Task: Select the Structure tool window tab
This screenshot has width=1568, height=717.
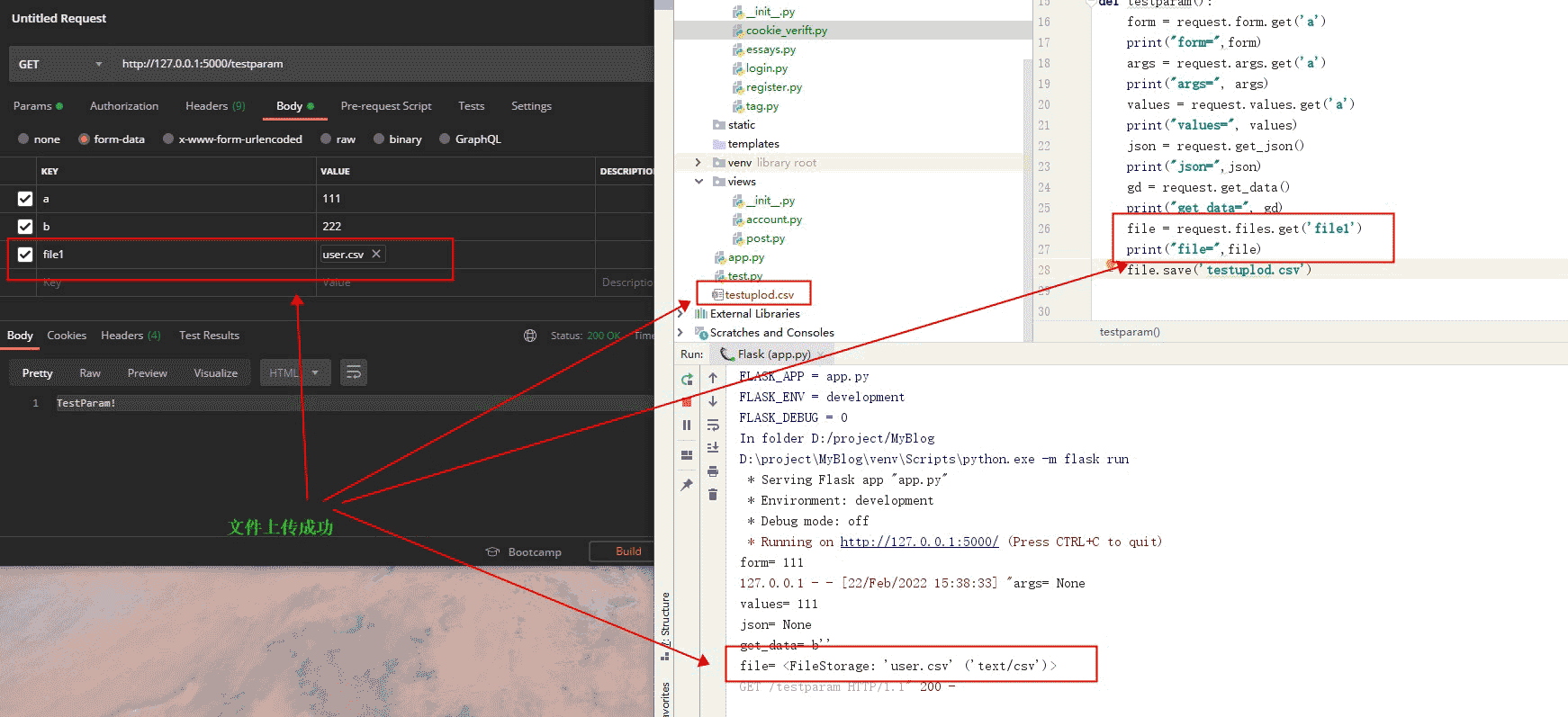Action: tap(665, 621)
